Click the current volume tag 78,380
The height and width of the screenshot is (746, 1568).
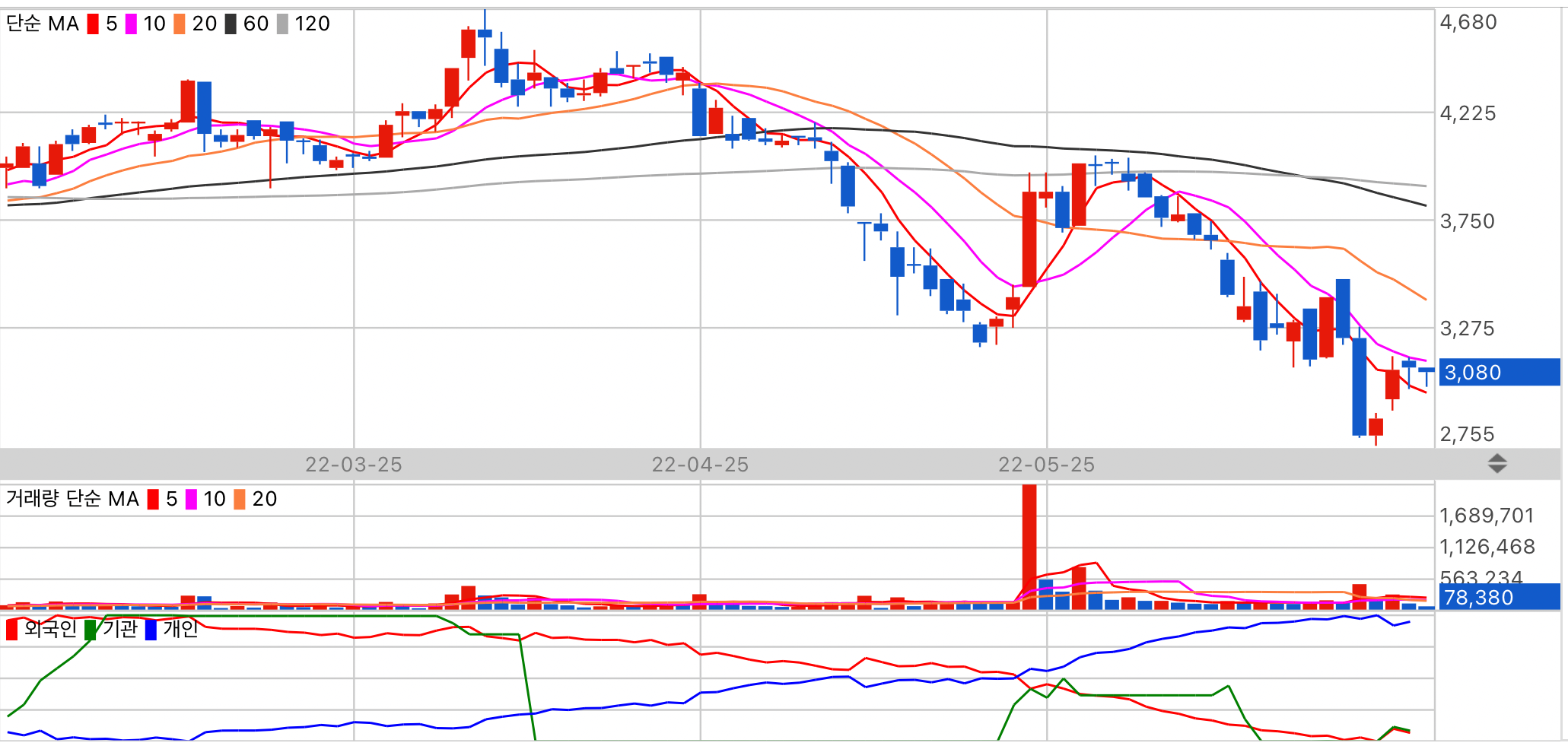pos(1498,597)
